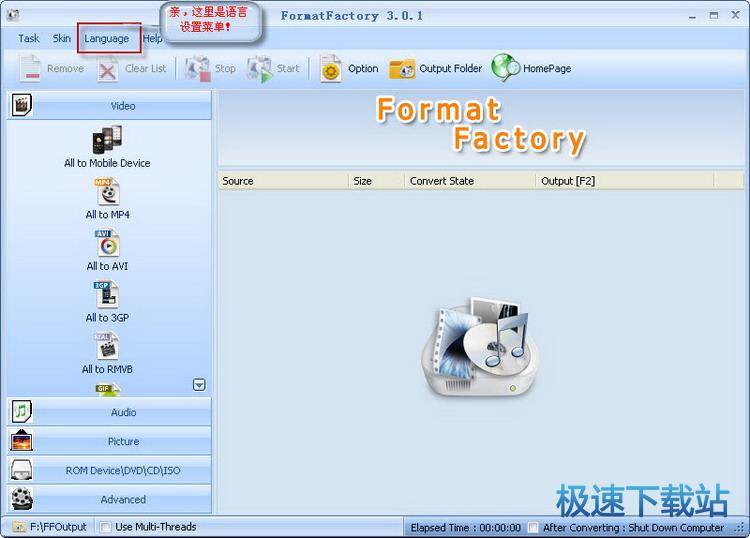Open the F:\FFOutput path link

58,527
